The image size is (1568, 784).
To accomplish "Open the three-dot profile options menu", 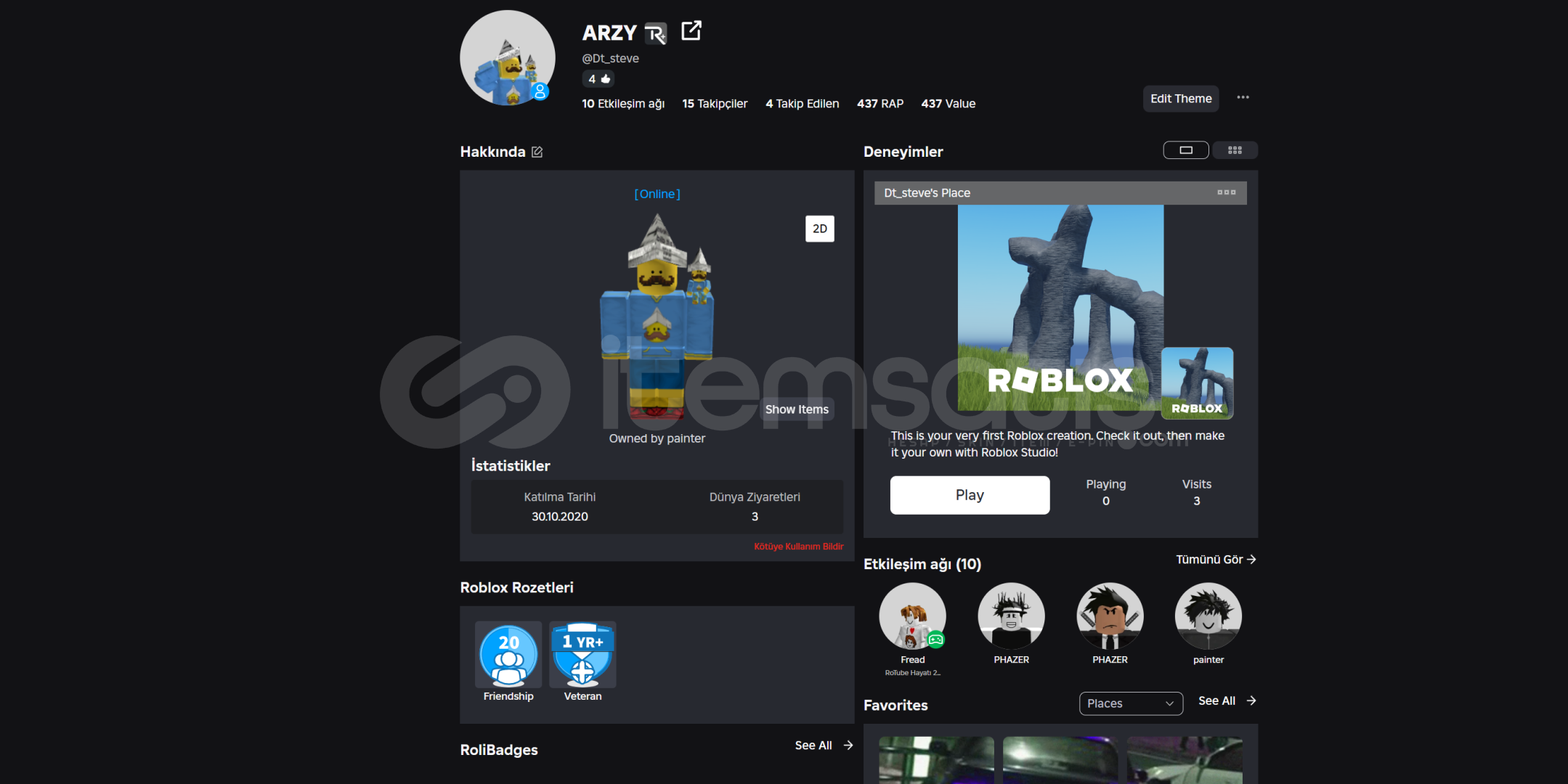I will [1243, 98].
